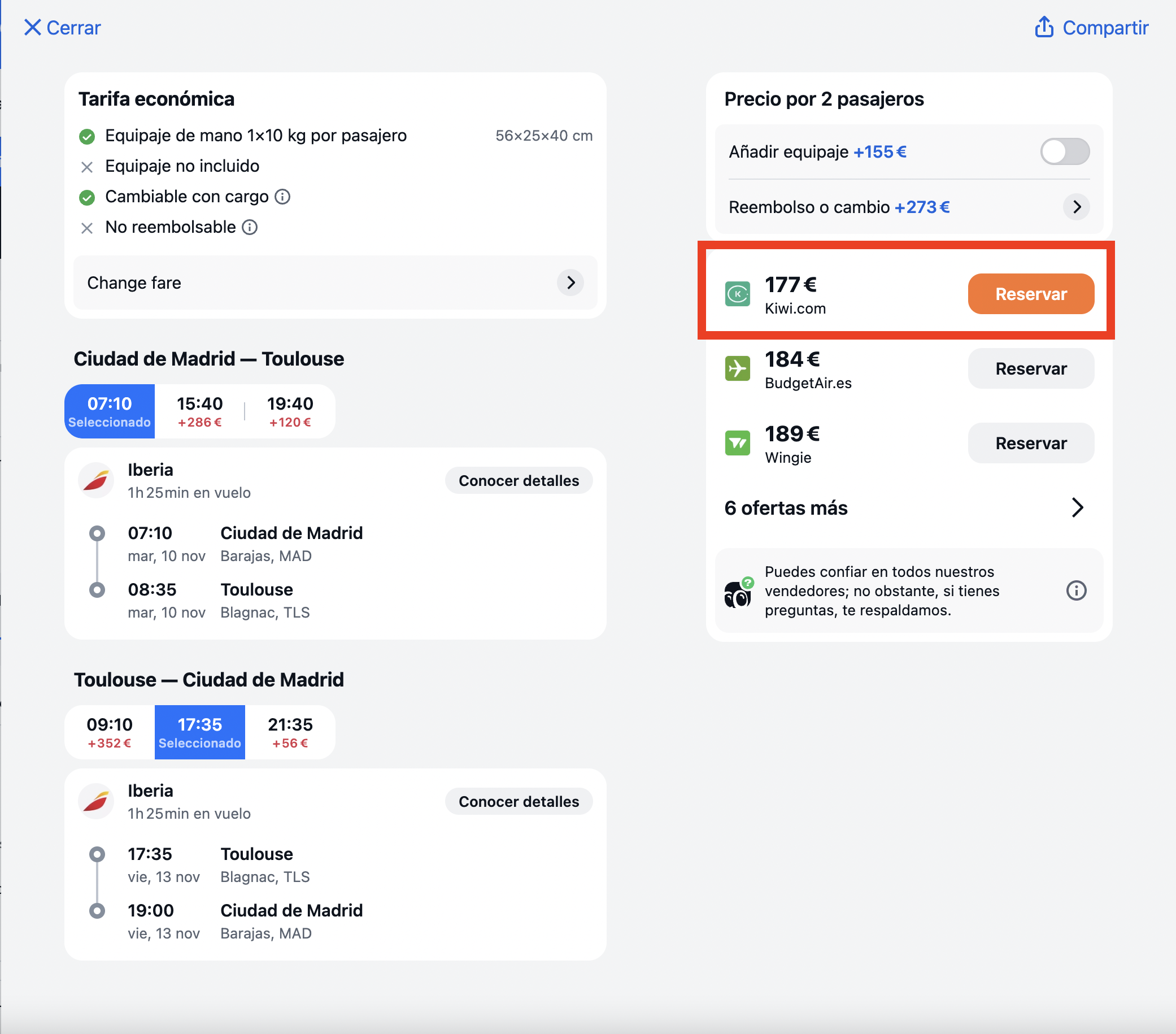Click Iberia logo on outbound Madrid flight
The height and width of the screenshot is (1034, 1176).
(x=96, y=480)
